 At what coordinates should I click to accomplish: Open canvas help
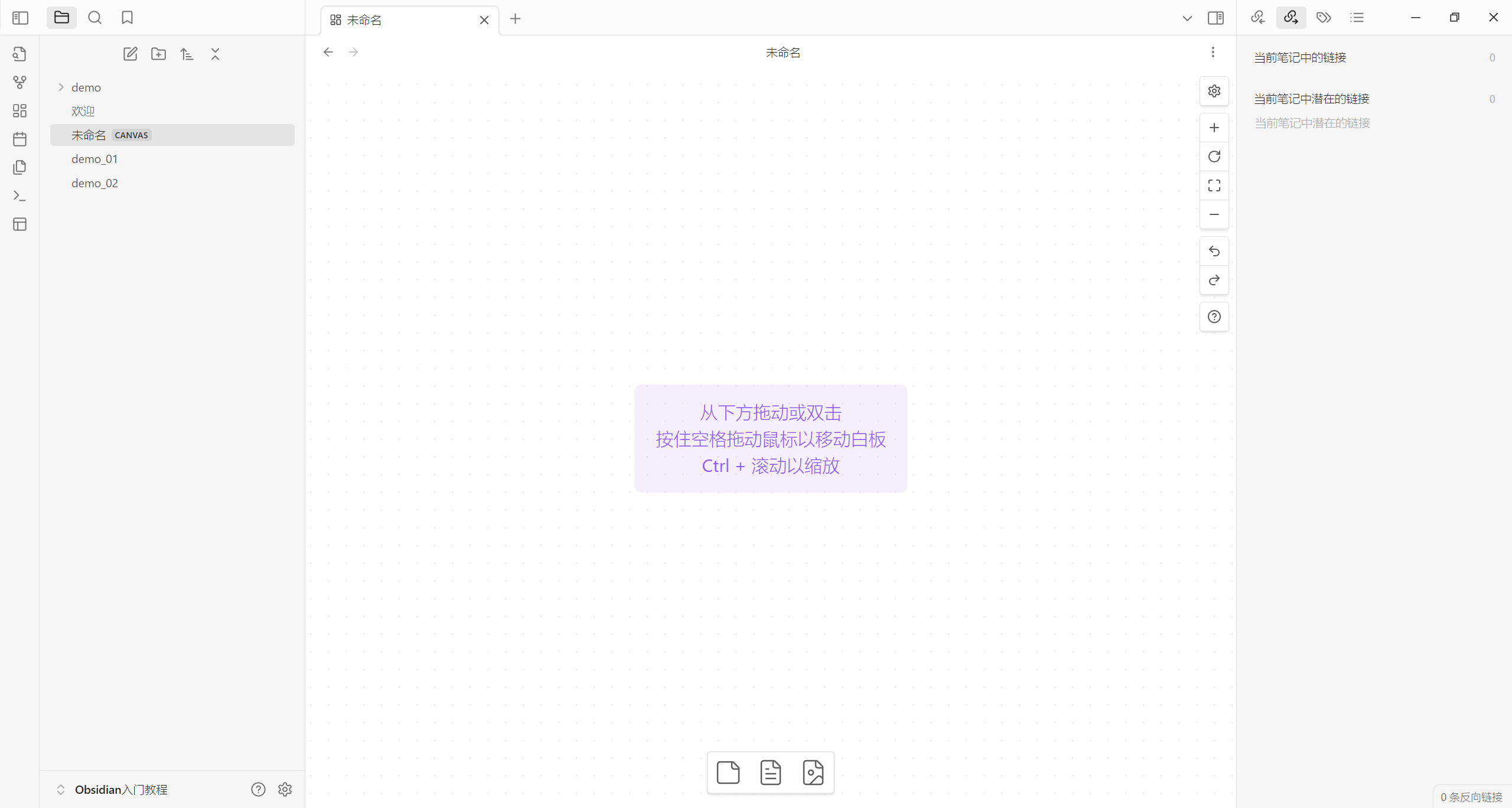(x=1214, y=317)
